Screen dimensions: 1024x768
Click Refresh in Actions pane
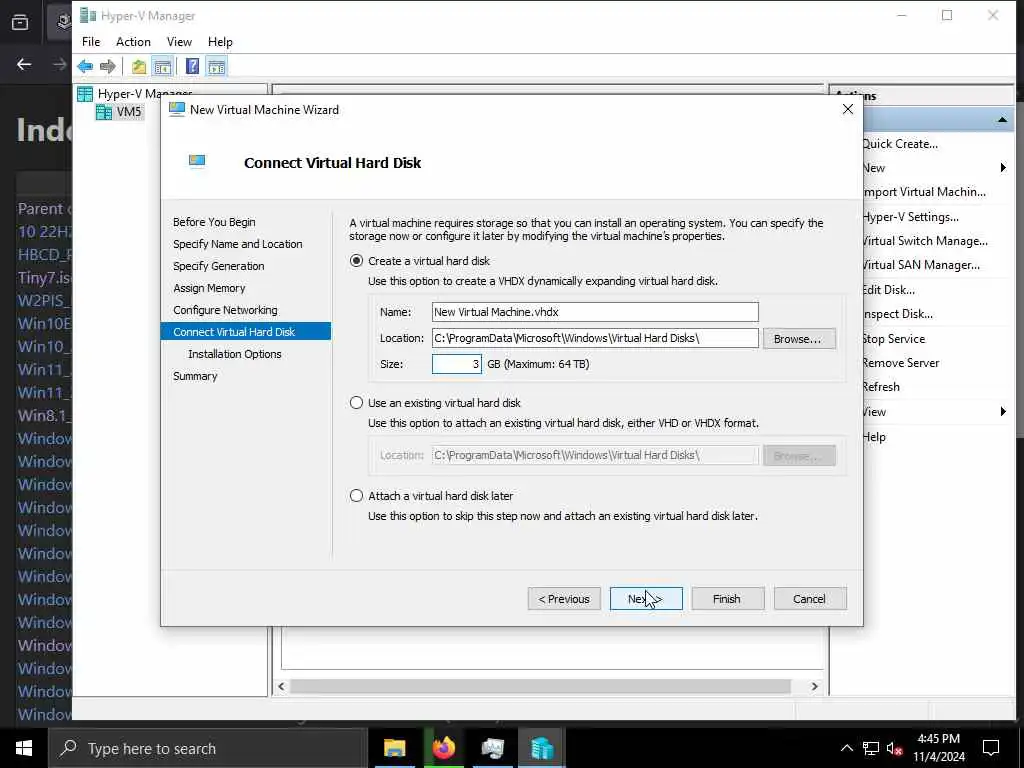(881, 387)
